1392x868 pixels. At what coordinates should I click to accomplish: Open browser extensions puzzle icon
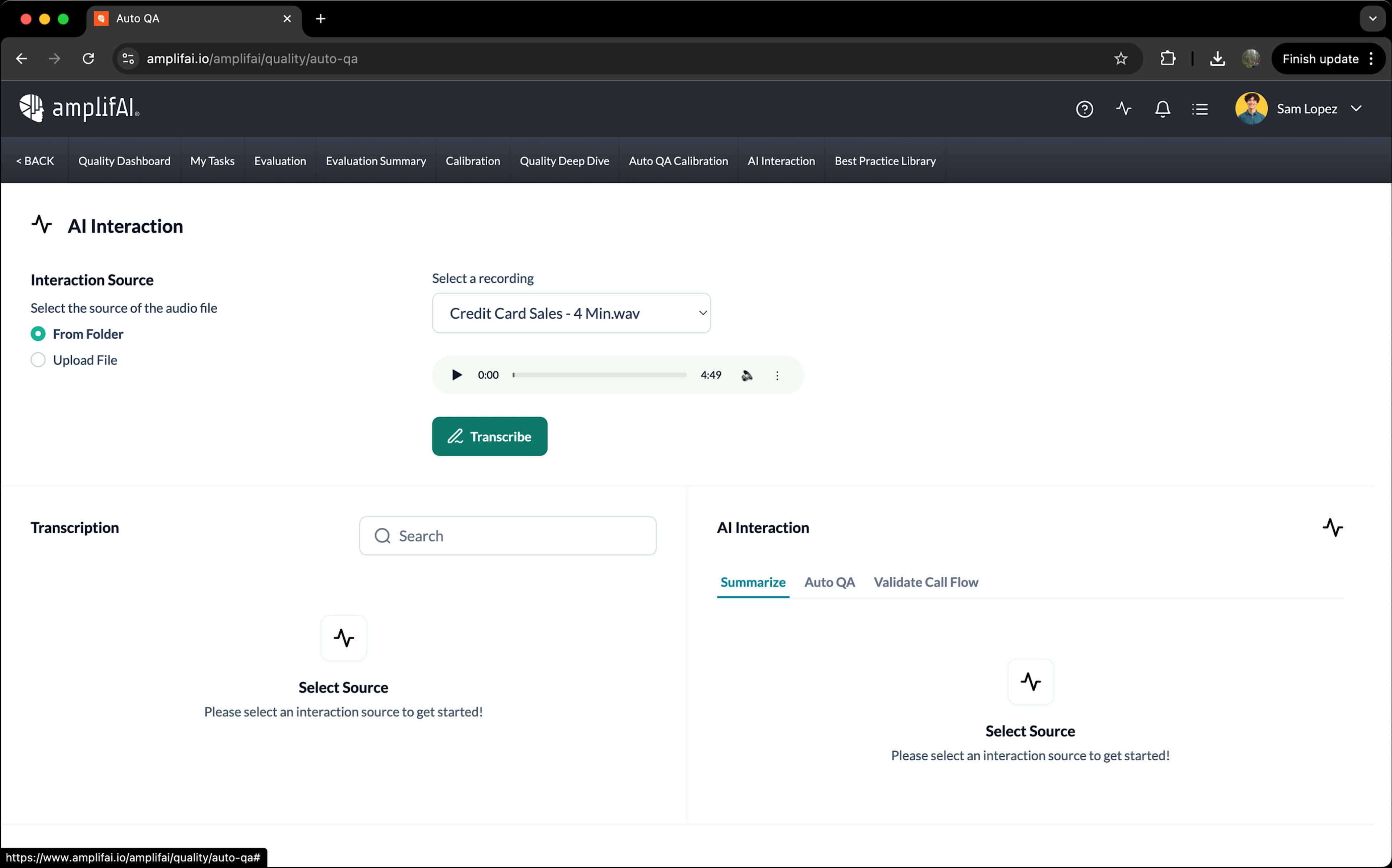pyautogui.click(x=1168, y=59)
